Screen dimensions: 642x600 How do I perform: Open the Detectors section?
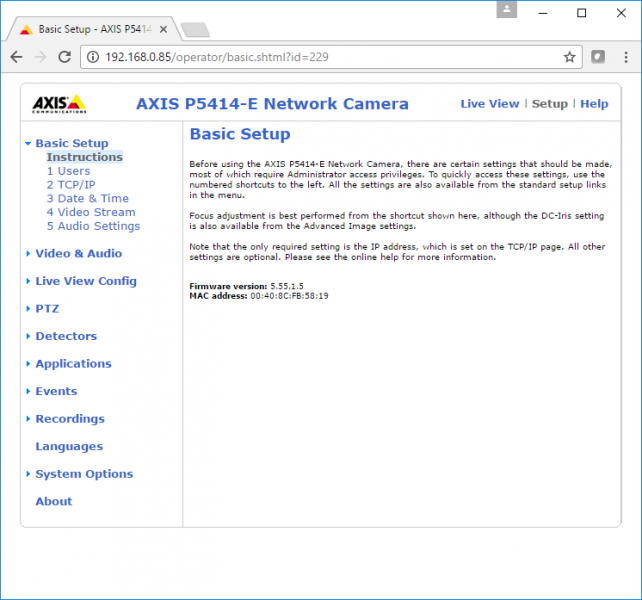click(66, 336)
